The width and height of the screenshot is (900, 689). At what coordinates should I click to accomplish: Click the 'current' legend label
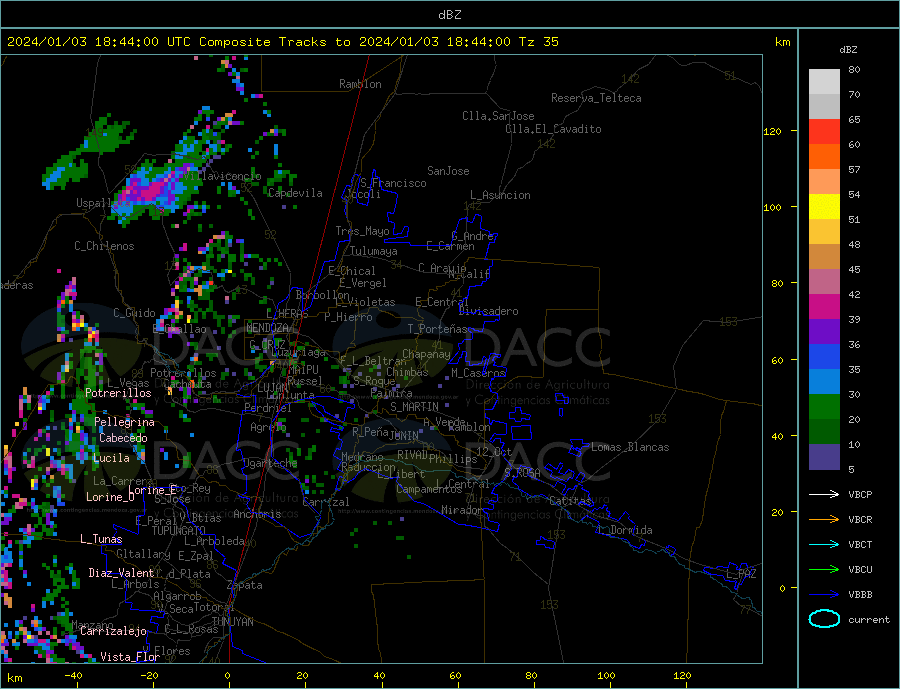(869, 620)
